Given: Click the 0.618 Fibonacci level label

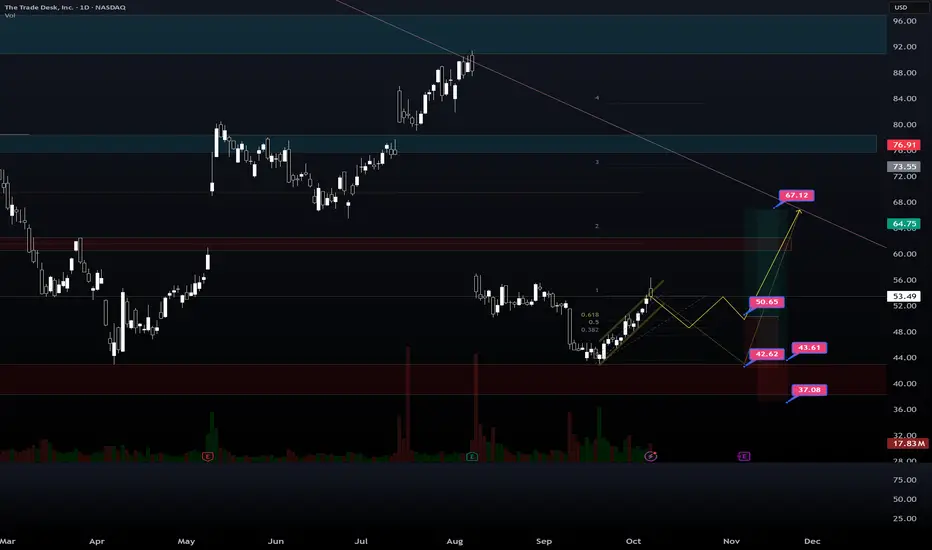Looking at the screenshot, I should 590,315.
